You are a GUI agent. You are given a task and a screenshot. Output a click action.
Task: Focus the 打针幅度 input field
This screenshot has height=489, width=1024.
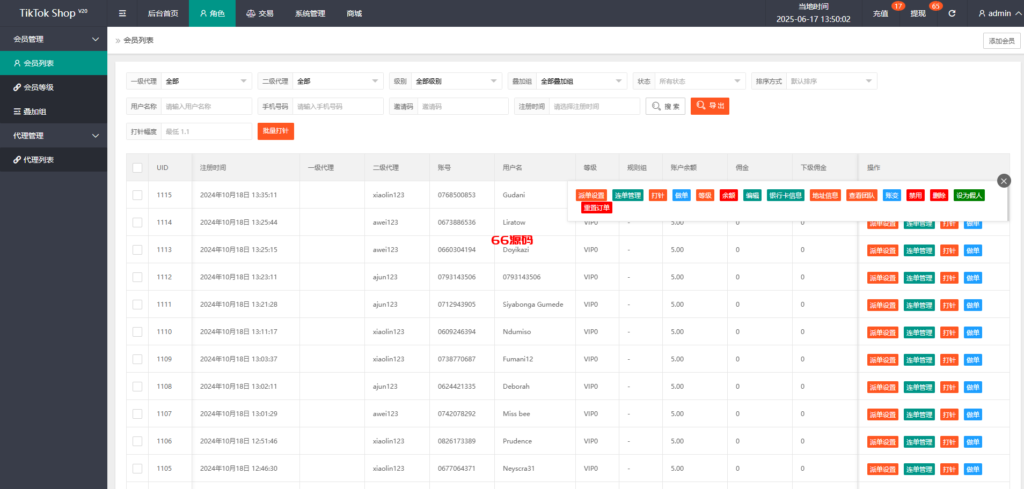(x=206, y=131)
